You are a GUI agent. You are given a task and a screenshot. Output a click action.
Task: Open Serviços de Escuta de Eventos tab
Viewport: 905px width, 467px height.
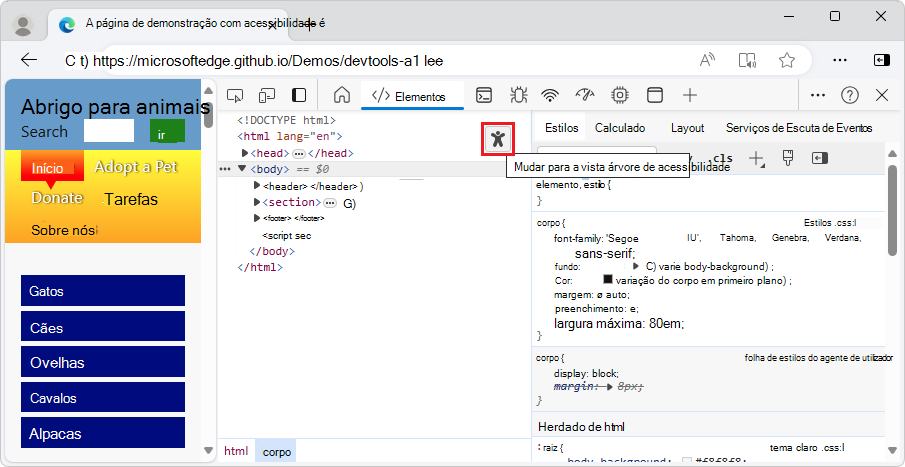799,128
